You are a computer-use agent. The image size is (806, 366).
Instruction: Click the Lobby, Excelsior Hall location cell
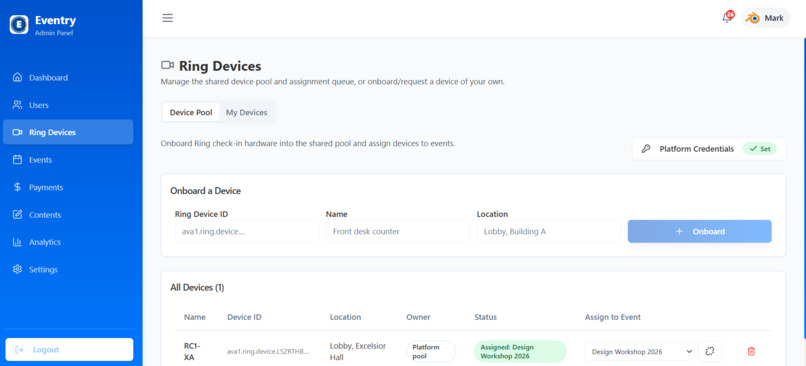[358, 351]
